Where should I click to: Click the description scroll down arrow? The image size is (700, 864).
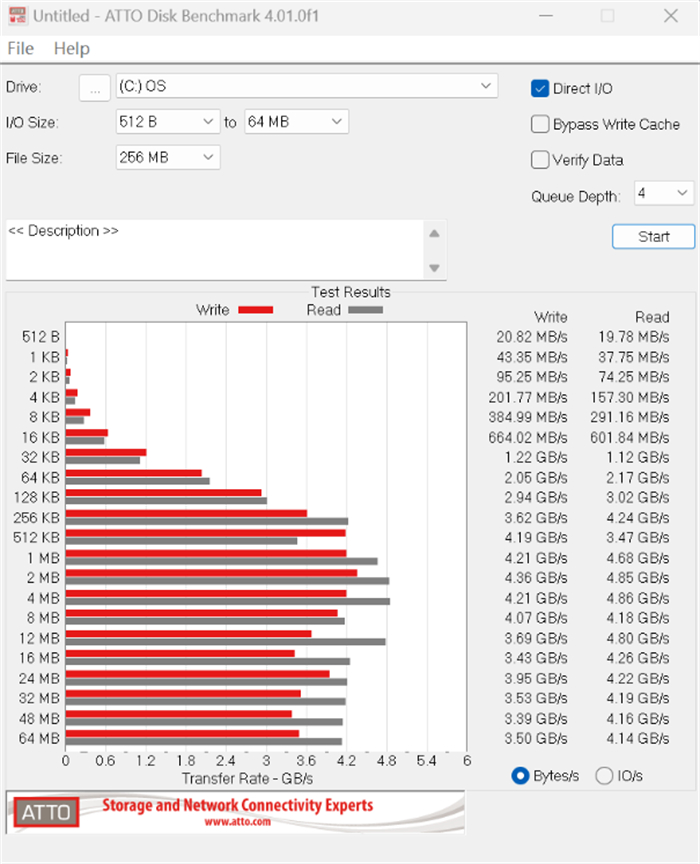[x=434, y=268]
